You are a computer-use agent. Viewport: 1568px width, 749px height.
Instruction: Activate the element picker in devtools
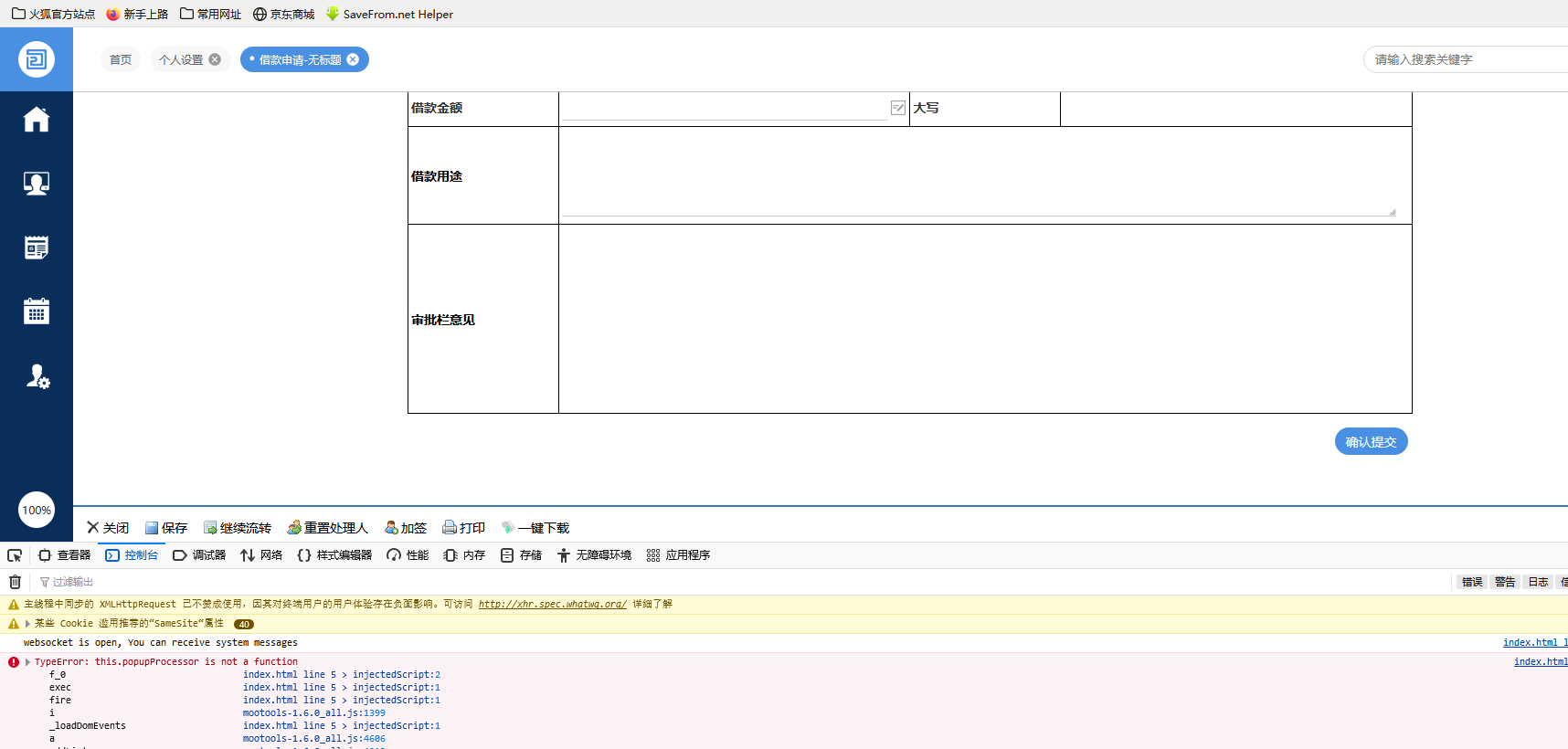[15, 555]
